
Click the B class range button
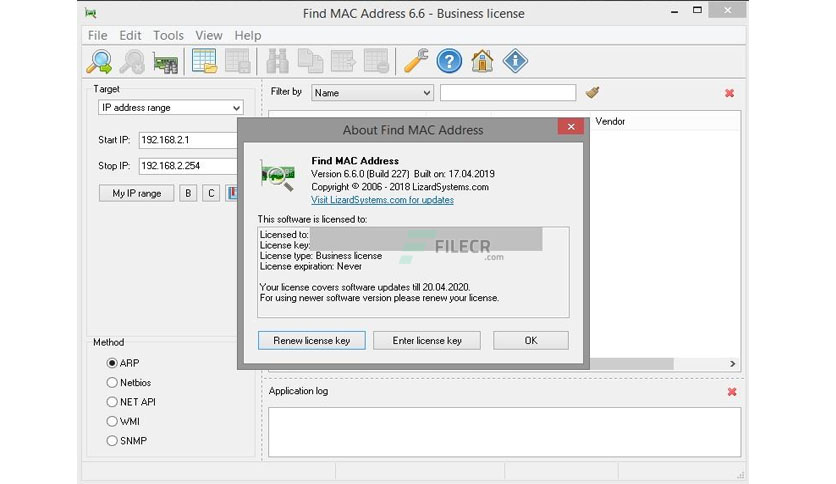[188, 193]
